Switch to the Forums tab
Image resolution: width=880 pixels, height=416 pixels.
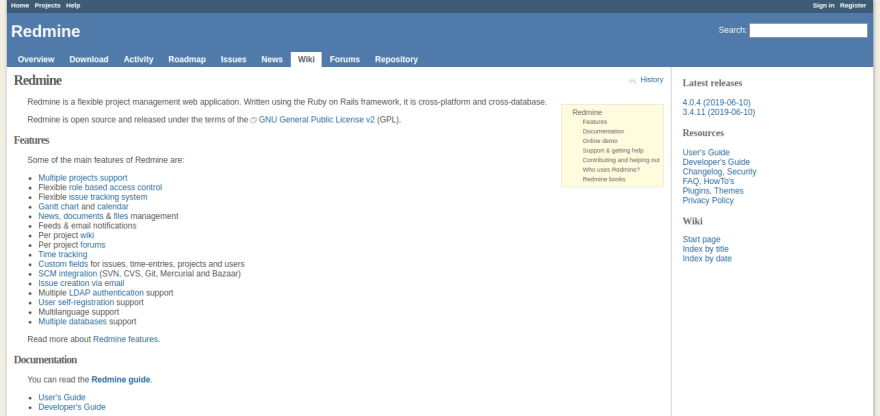tap(345, 60)
